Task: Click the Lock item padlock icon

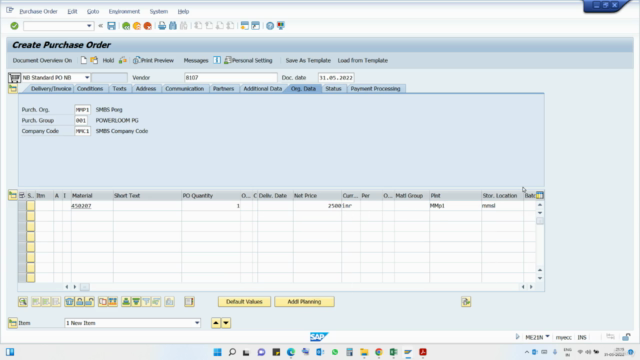Action: point(80,302)
